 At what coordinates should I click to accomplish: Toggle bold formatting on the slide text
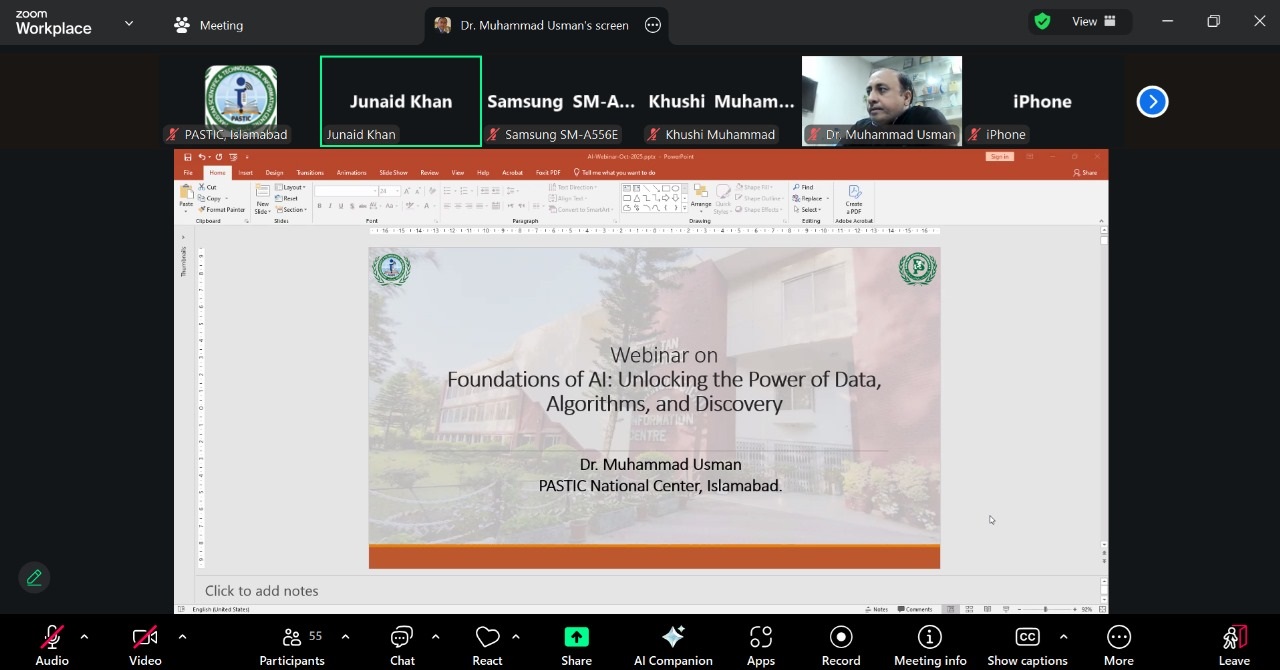pyautogui.click(x=319, y=205)
